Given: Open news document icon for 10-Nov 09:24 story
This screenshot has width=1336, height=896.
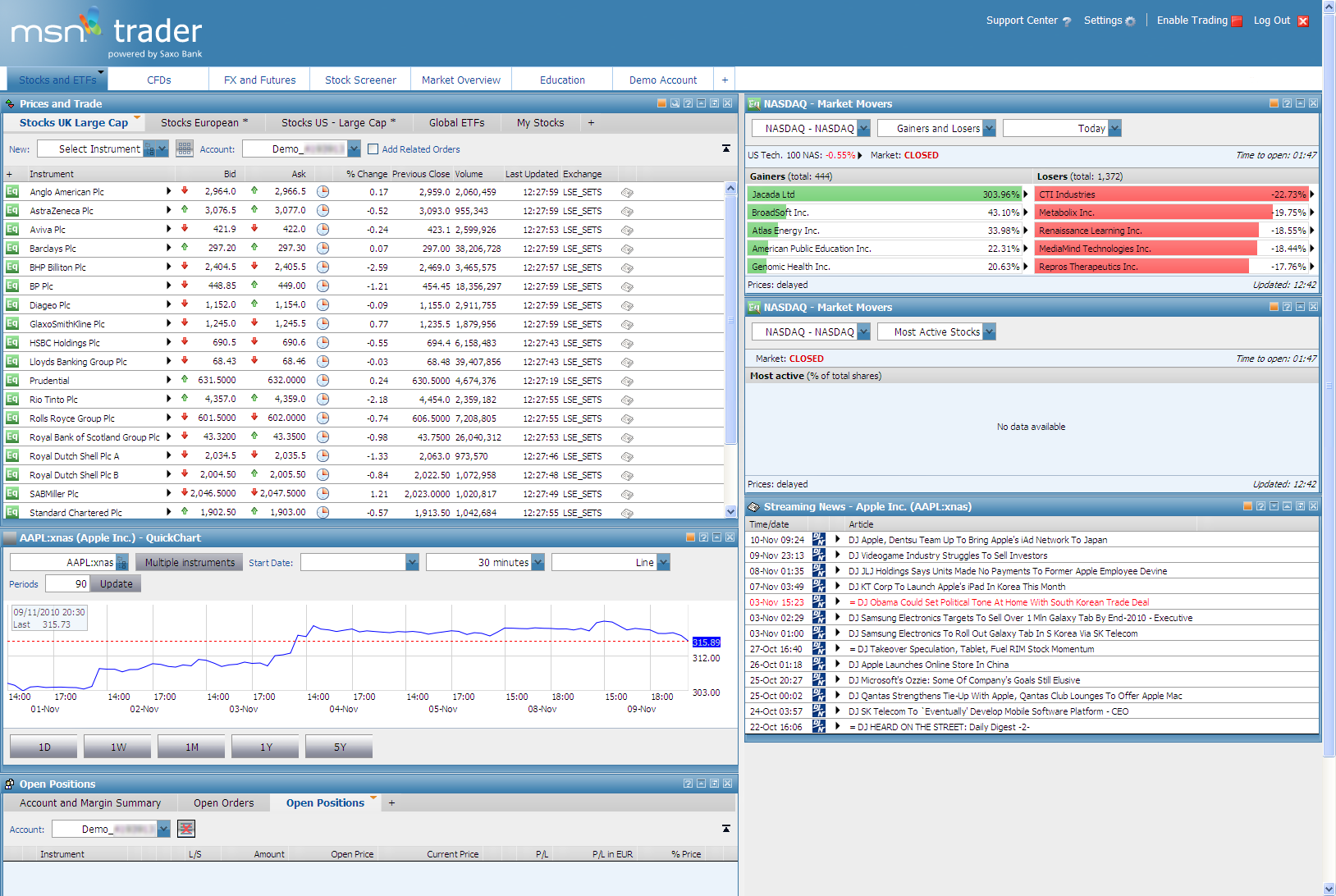Looking at the screenshot, I should [x=818, y=539].
